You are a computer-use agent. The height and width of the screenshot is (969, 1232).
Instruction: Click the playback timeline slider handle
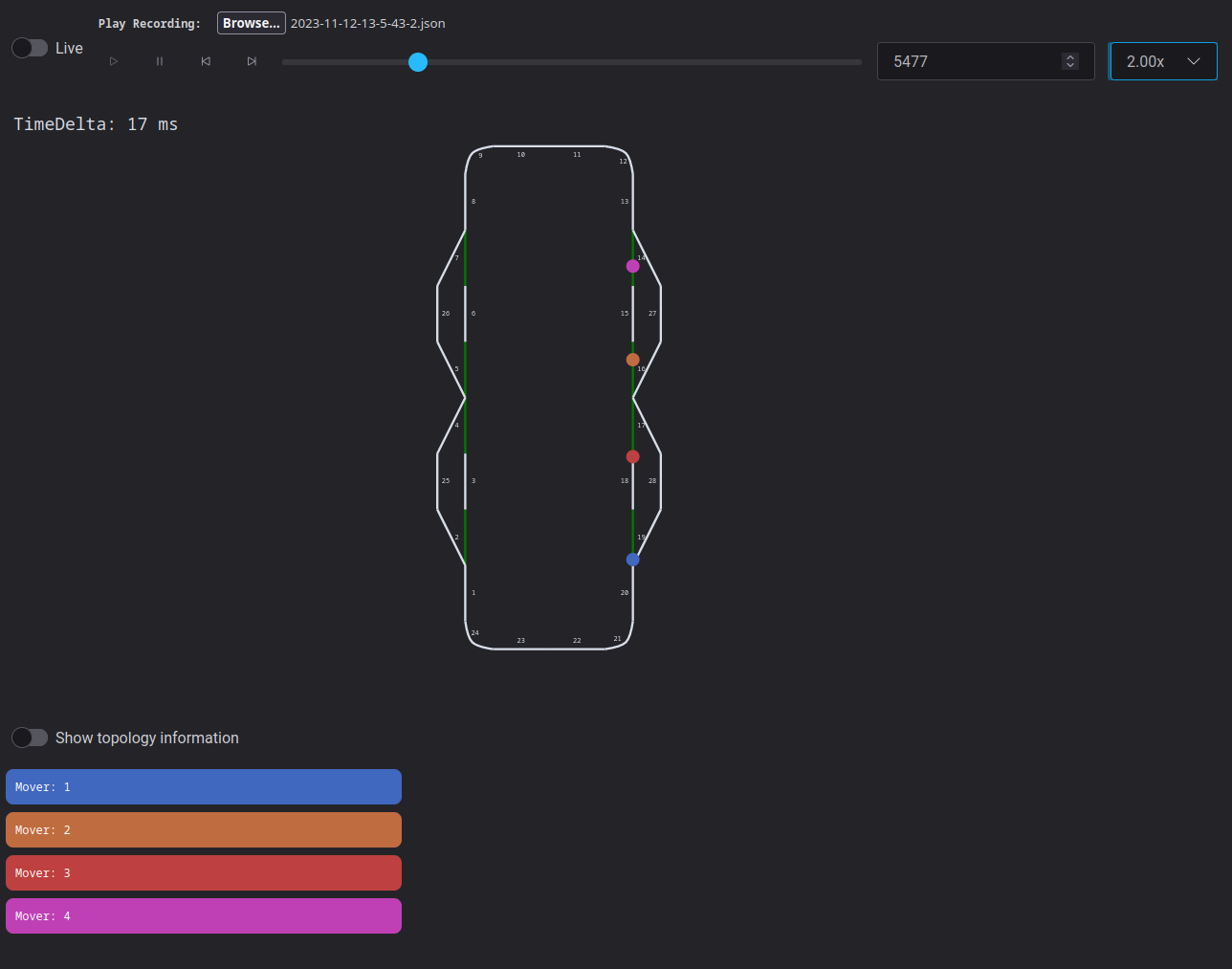click(418, 62)
